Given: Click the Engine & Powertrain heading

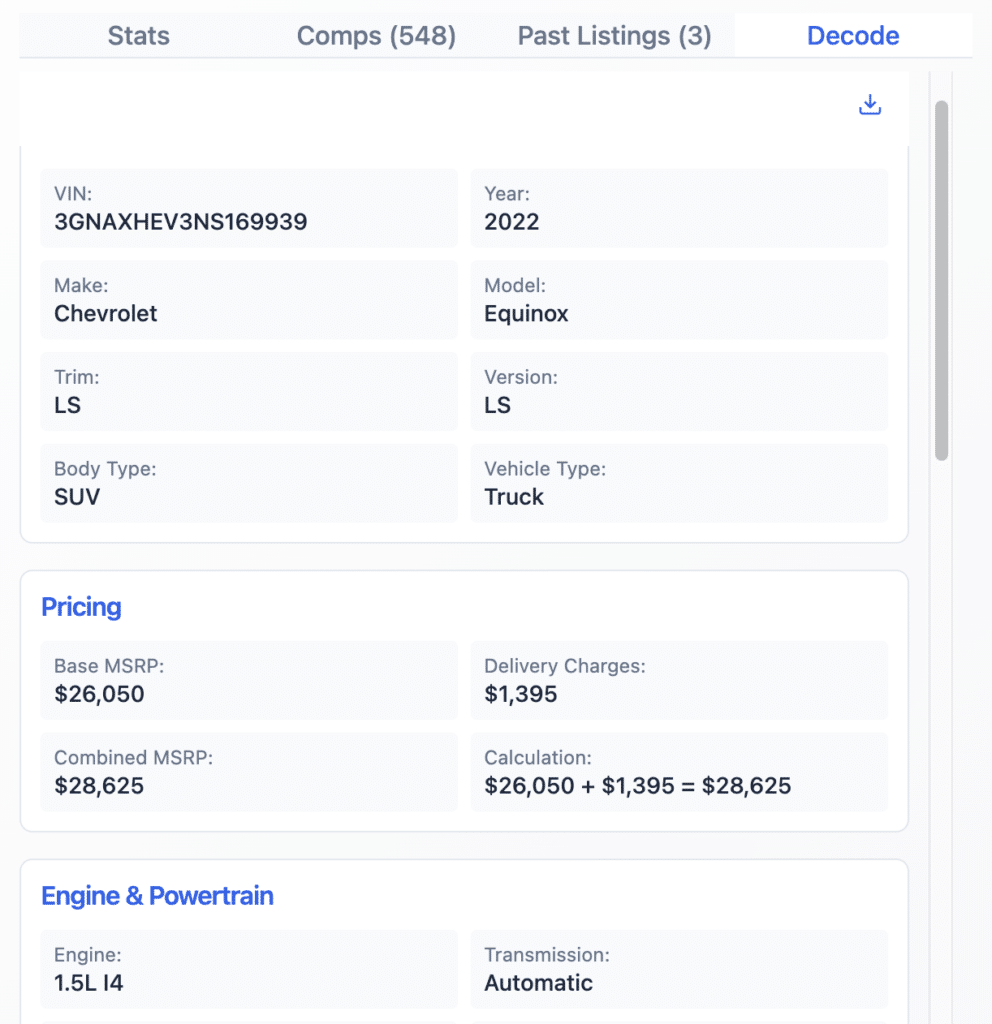Looking at the screenshot, I should tap(157, 896).
